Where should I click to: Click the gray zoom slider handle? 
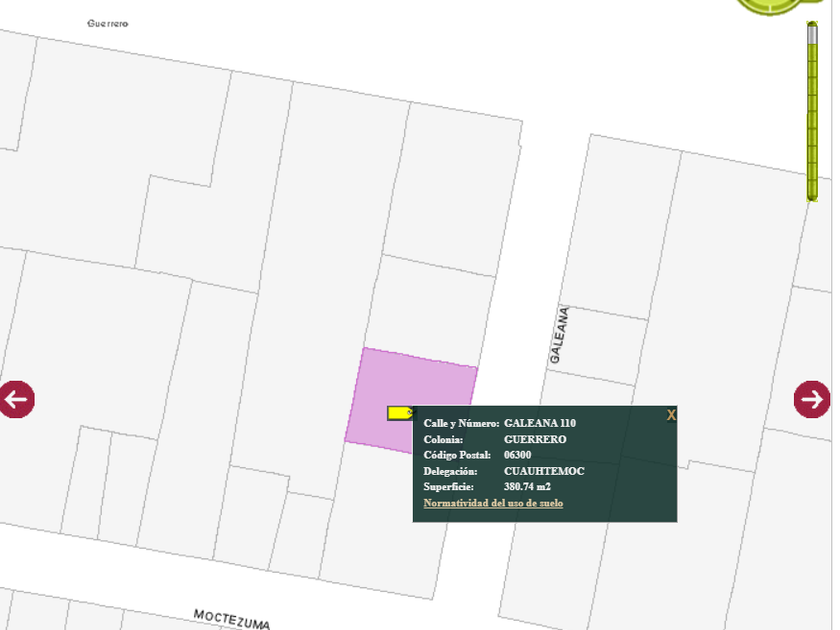point(812,33)
